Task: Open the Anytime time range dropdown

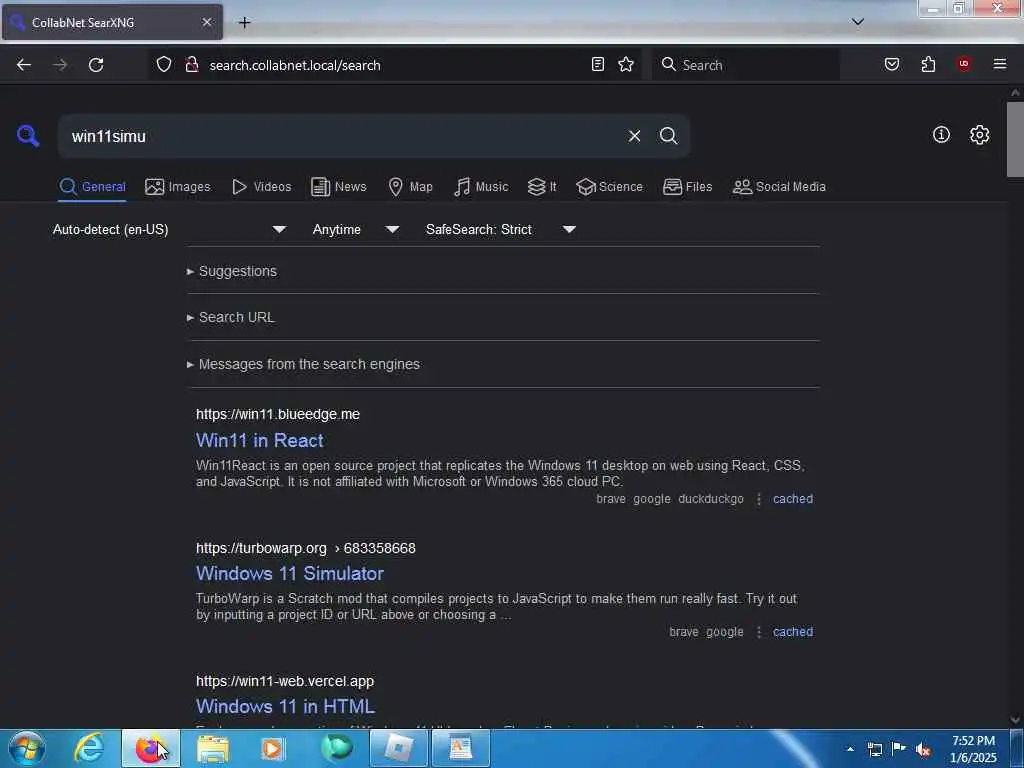Action: click(x=355, y=229)
